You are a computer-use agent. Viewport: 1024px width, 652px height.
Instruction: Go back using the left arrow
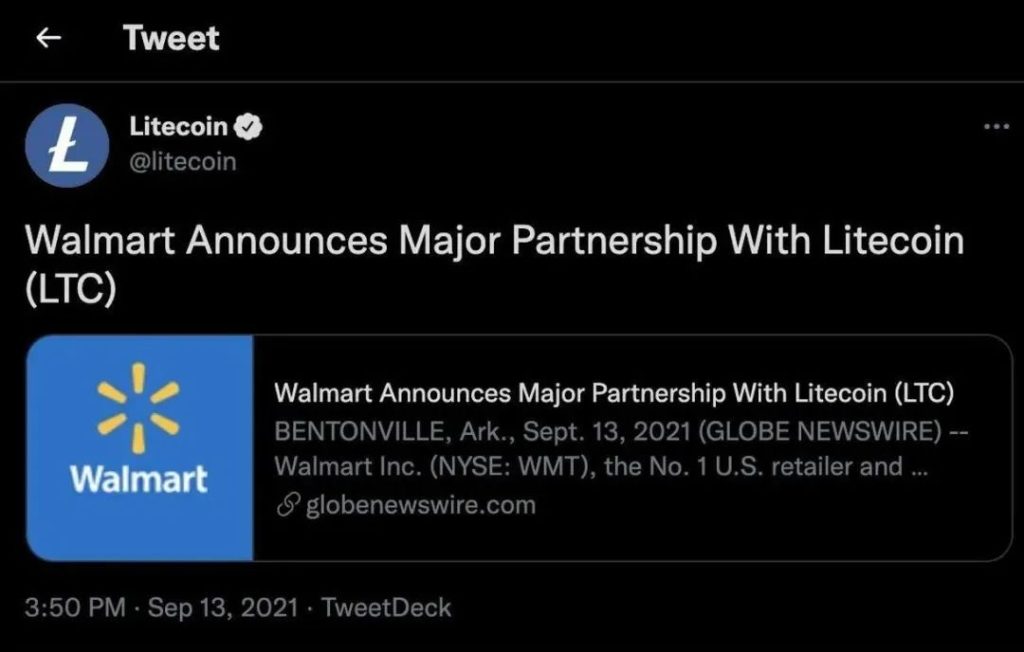49,38
